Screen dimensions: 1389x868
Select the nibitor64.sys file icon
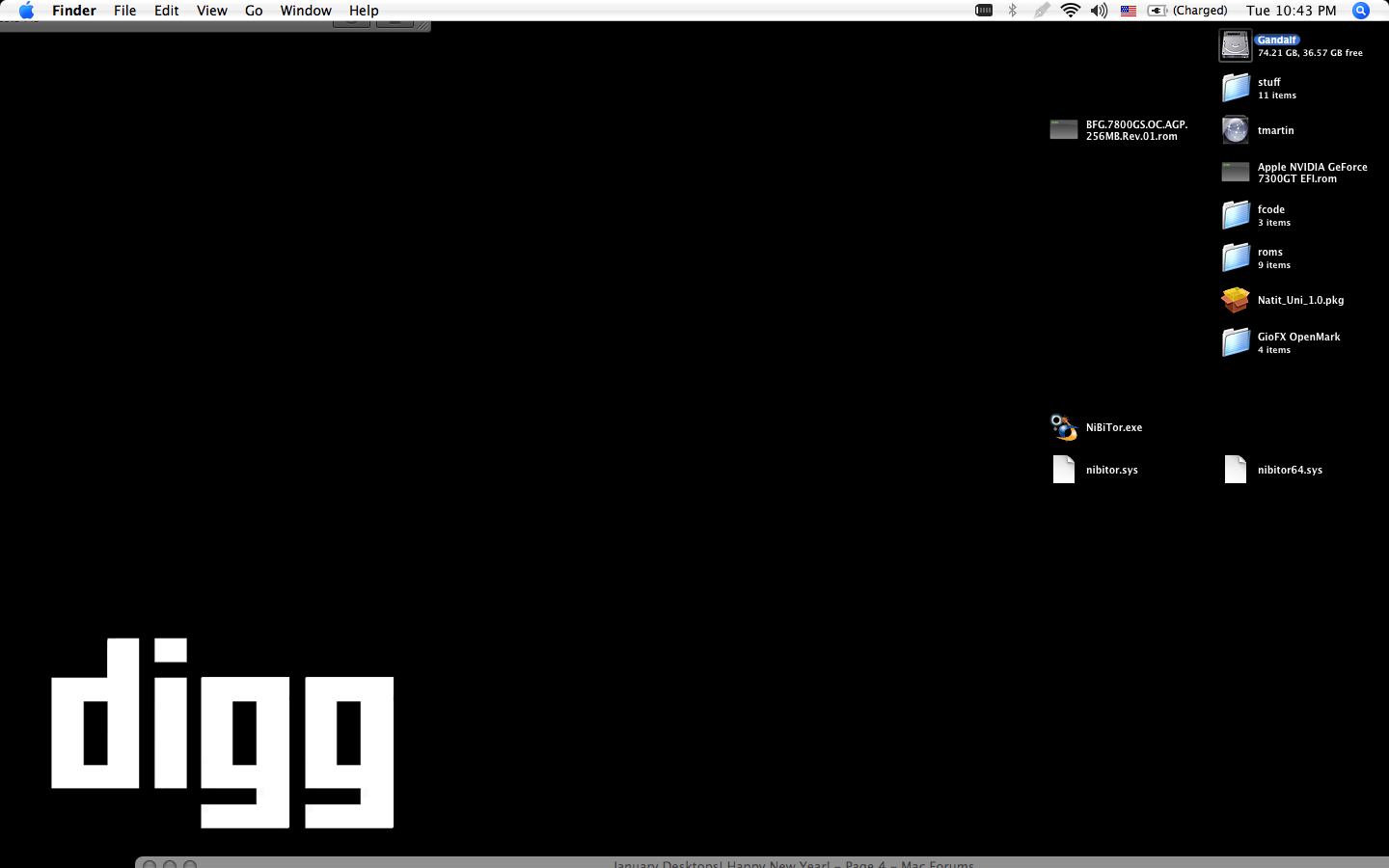pyautogui.click(x=1236, y=470)
